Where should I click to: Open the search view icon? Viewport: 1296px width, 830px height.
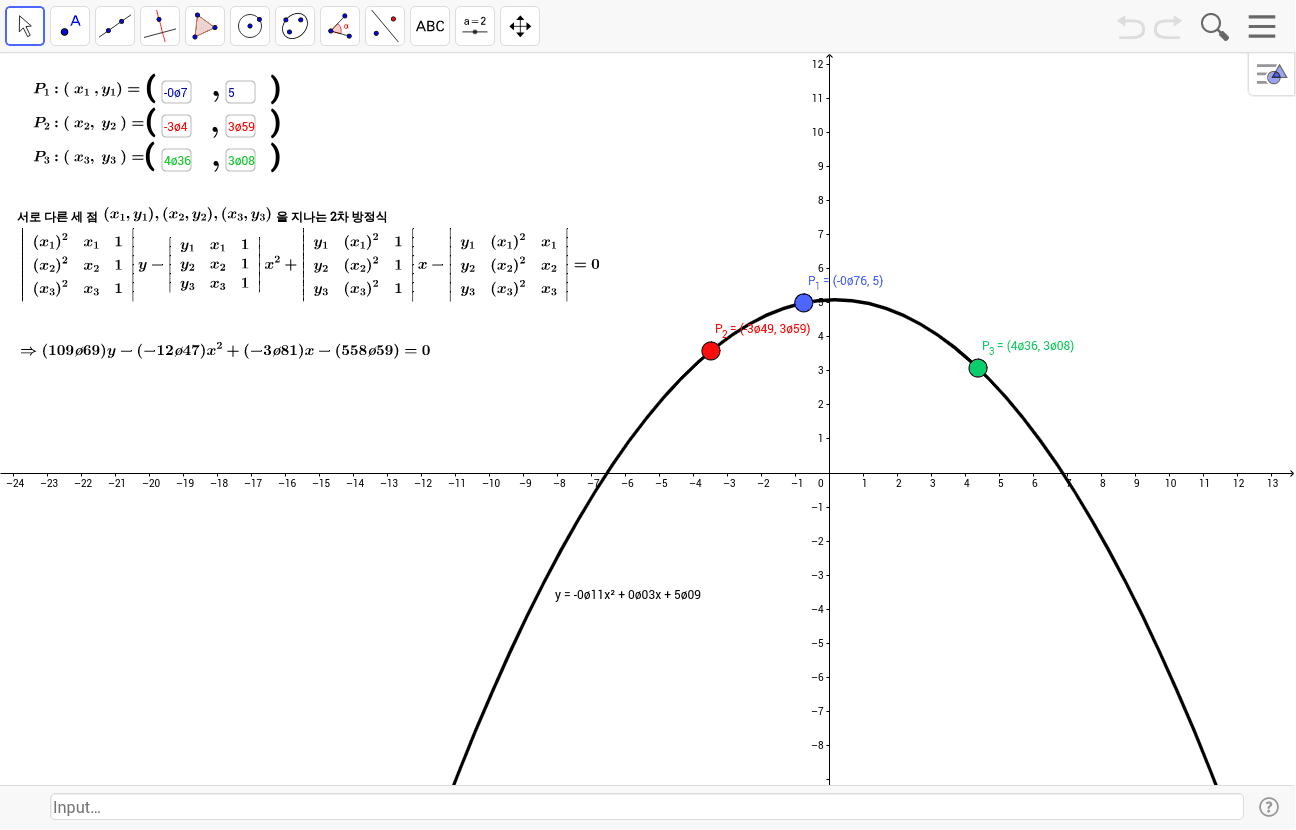(1214, 26)
